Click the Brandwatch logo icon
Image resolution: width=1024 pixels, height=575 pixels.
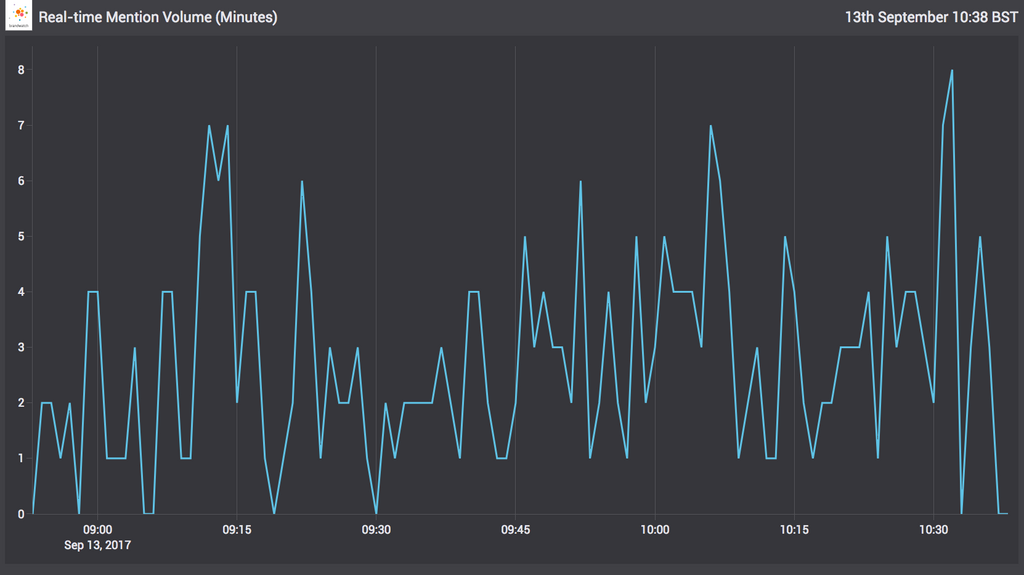(x=19, y=17)
